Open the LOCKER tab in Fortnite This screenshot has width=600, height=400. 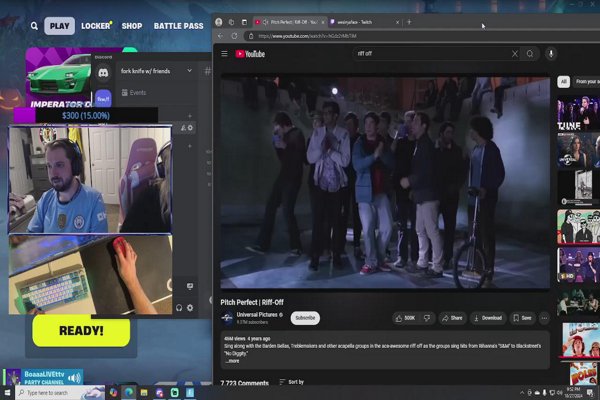tap(96, 26)
